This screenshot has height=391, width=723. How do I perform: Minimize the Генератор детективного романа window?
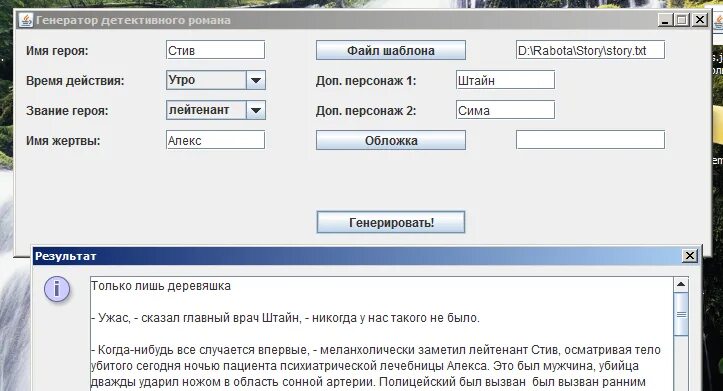tap(665, 20)
